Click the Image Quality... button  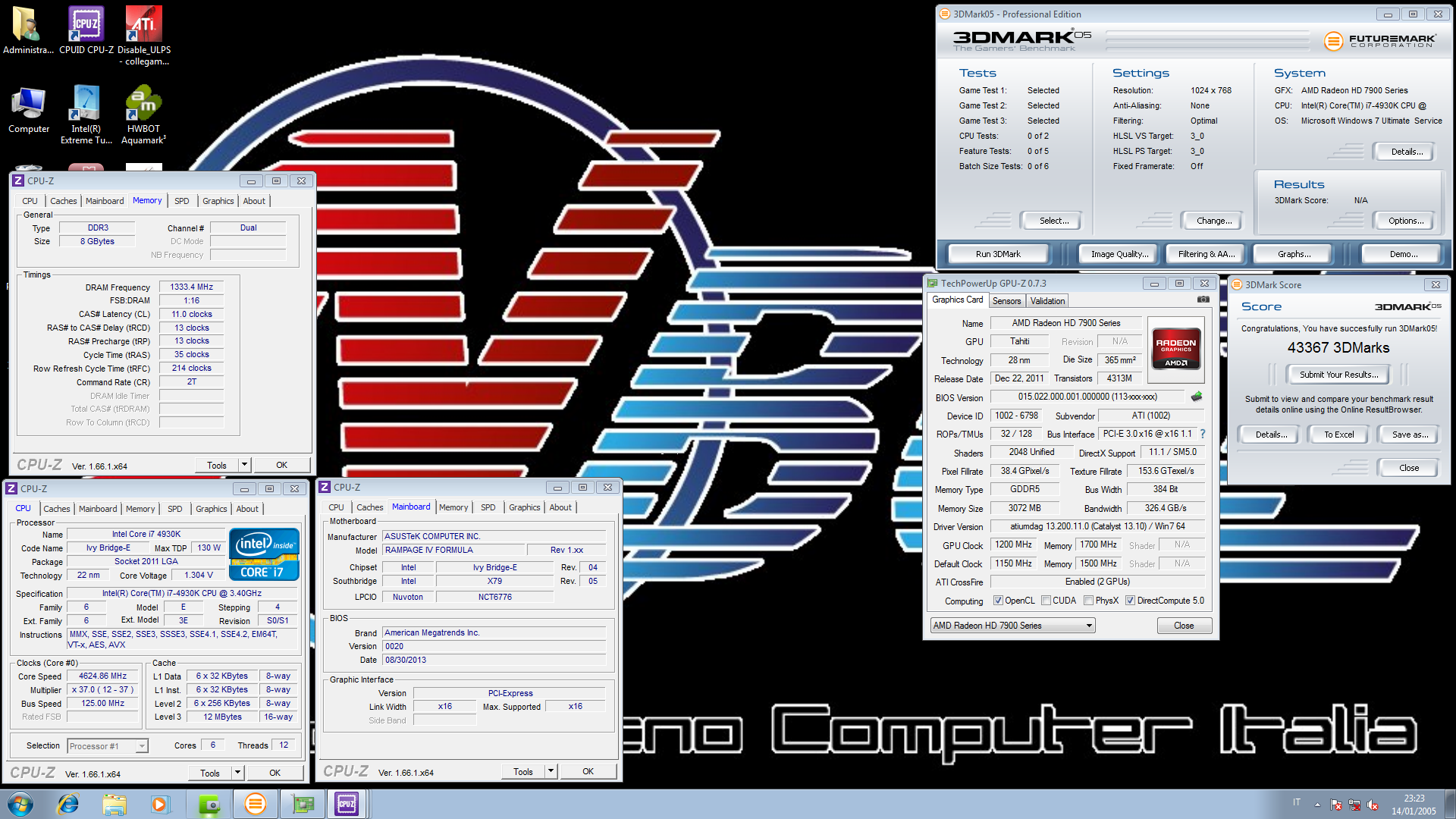1119,254
